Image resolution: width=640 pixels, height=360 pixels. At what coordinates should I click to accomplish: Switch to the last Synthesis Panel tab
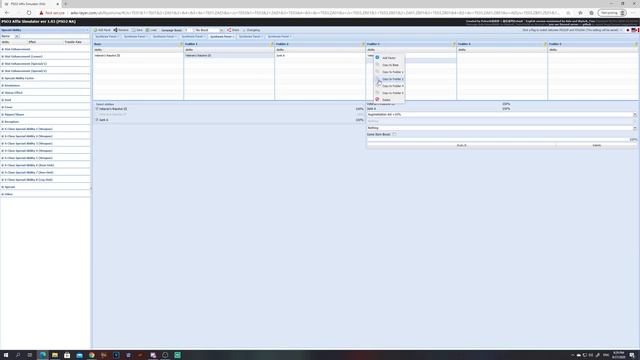279,37
